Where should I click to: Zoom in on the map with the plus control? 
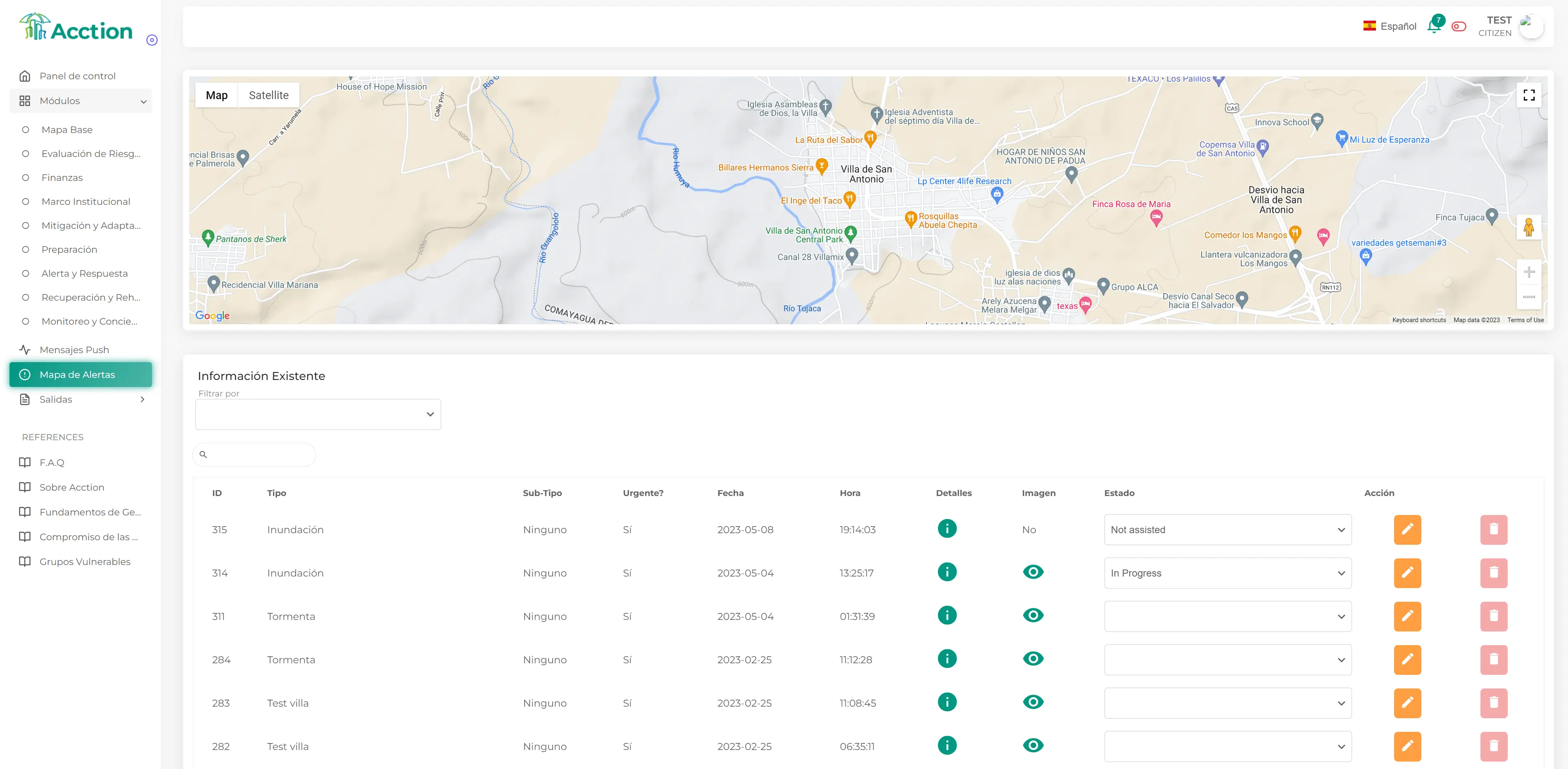pos(1530,272)
